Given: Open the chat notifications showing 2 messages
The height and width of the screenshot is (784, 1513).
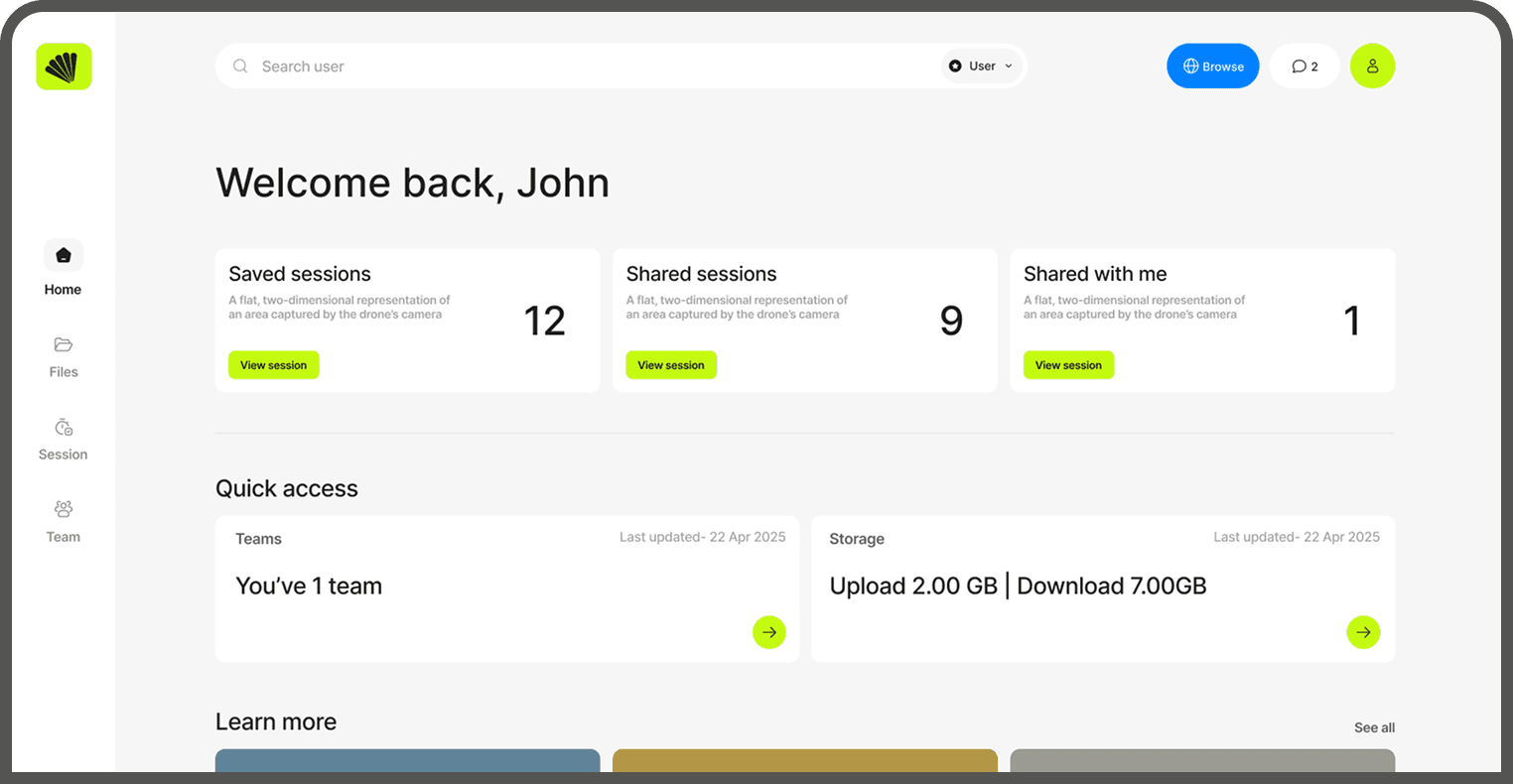Looking at the screenshot, I should pyautogui.click(x=1304, y=65).
